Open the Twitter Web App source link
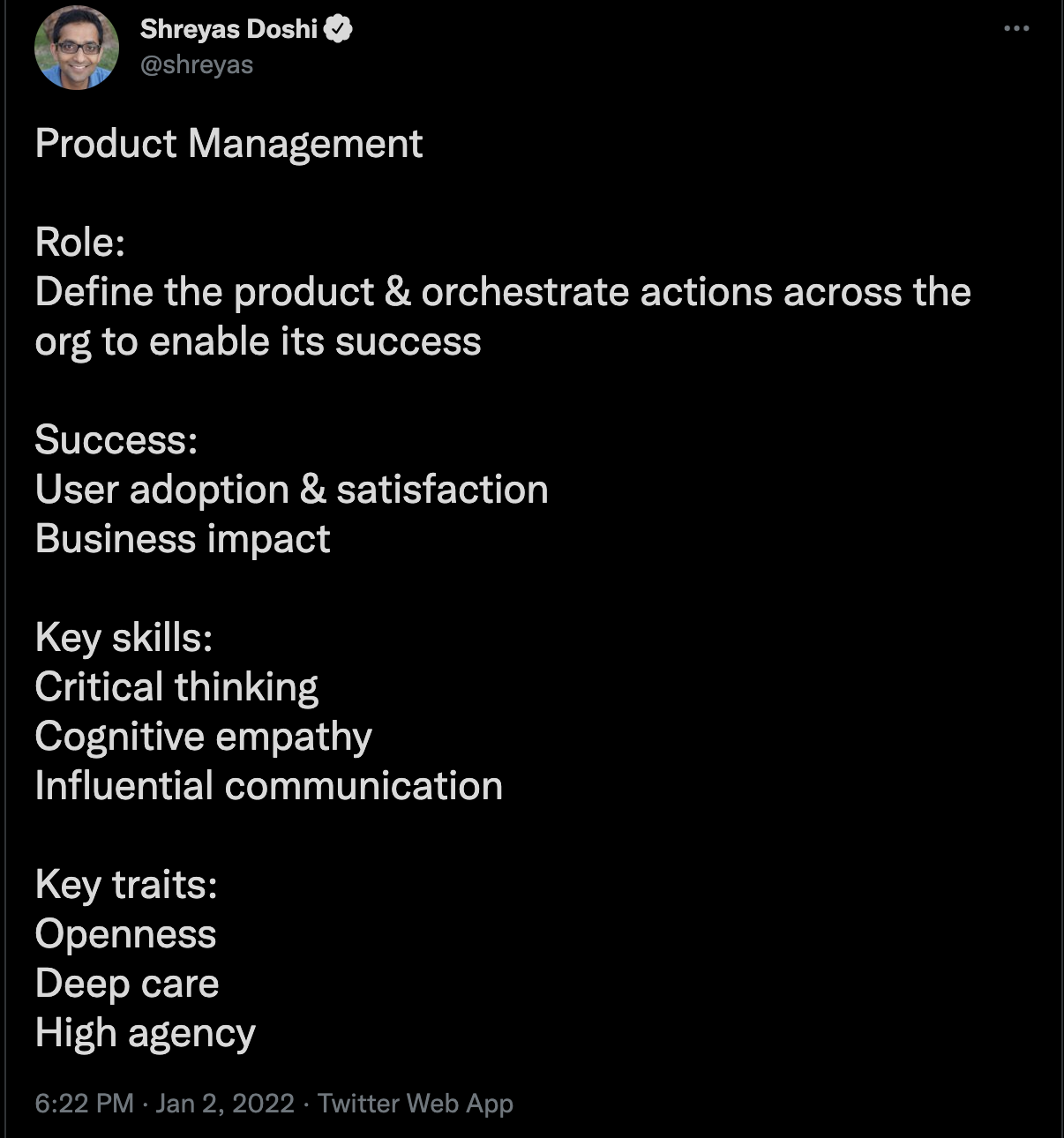Image resolution: width=1064 pixels, height=1138 pixels. (416, 1104)
